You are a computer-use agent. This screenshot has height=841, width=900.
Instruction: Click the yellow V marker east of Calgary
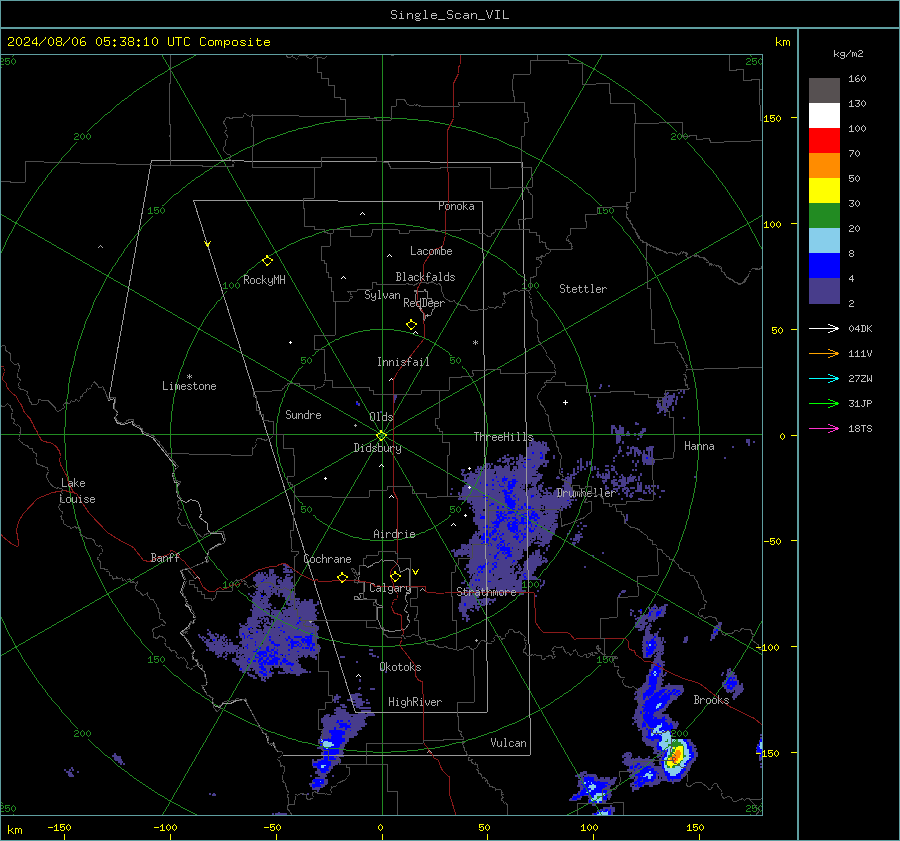tap(416, 572)
